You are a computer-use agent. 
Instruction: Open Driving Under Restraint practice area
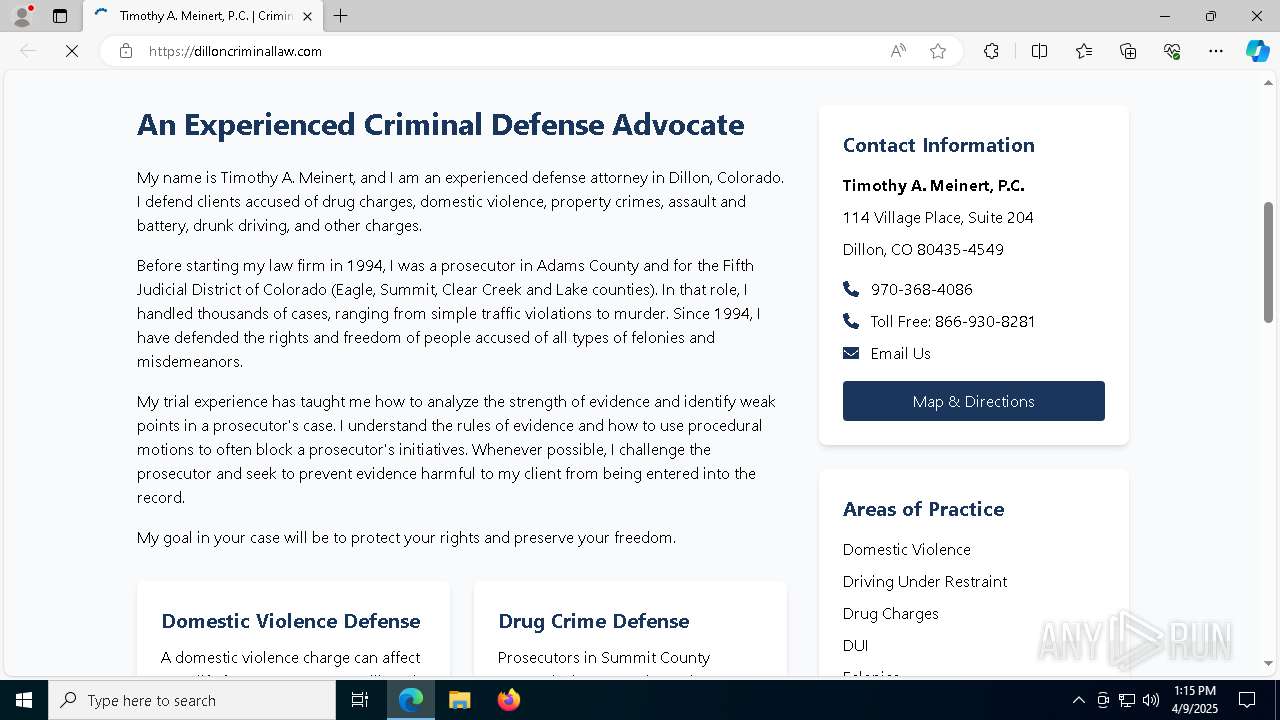(x=924, y=581)
